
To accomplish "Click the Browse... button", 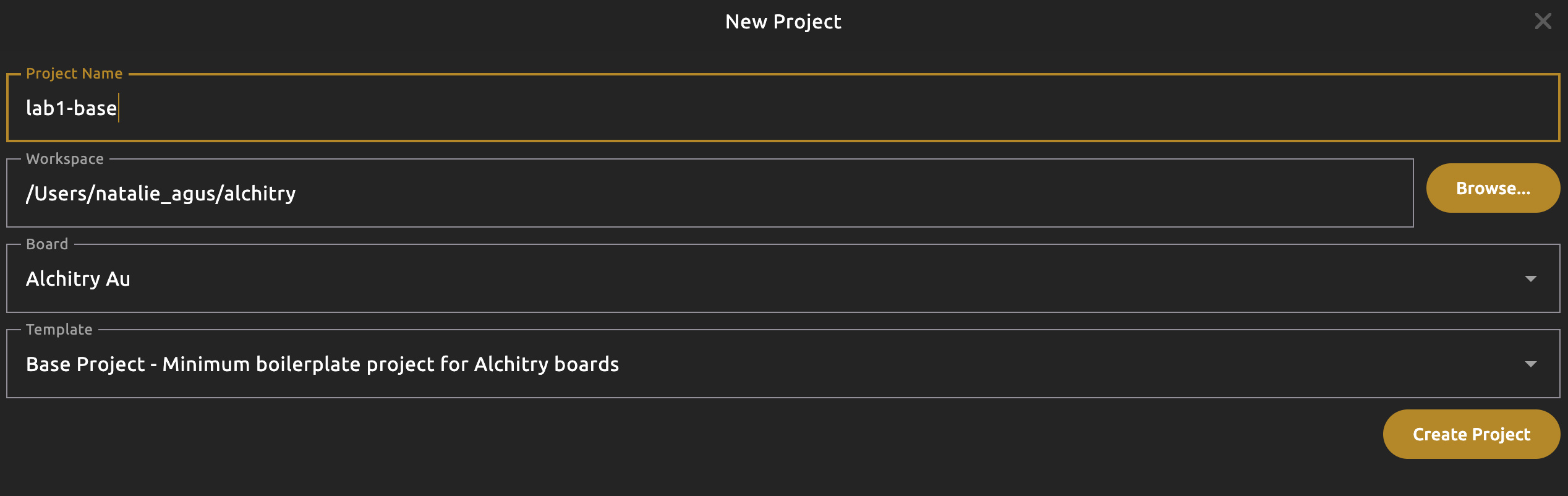I will (x=1493, y=188).
